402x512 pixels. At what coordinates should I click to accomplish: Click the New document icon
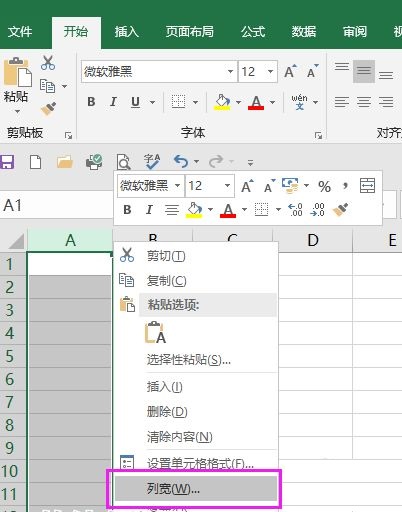36,162
